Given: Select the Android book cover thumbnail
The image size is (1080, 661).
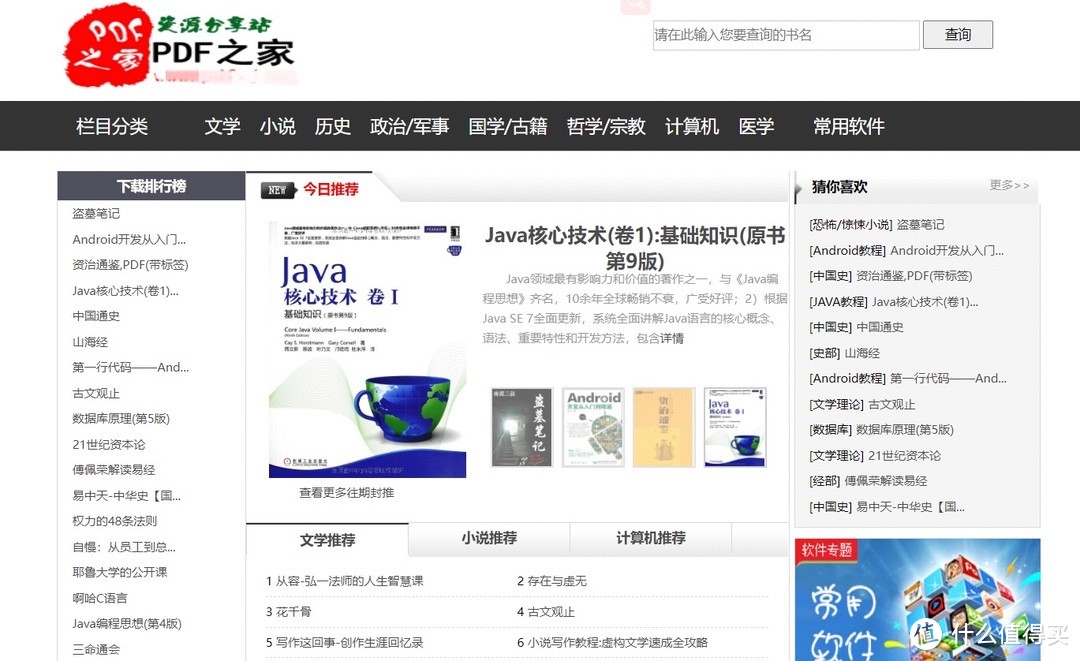Looking at the screenshot, I should [x=593, y=428].
